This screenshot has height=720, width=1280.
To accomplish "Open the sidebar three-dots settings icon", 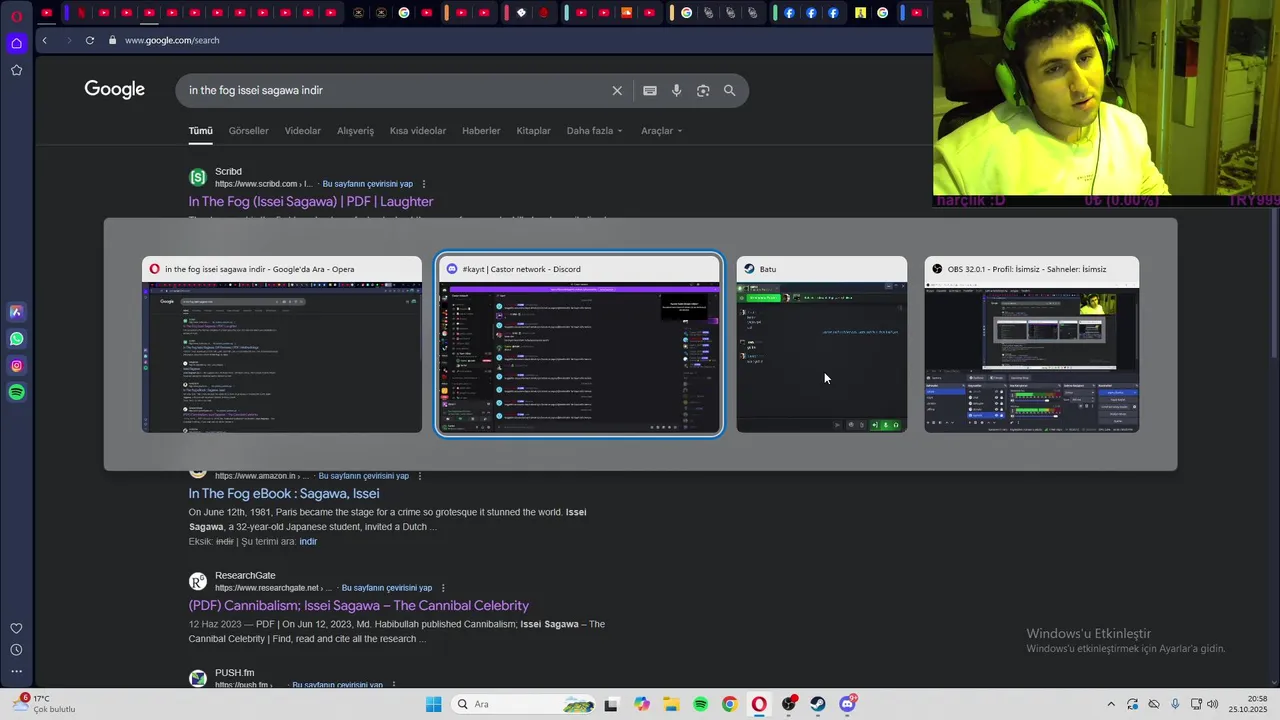I will (x=16, y=672).
